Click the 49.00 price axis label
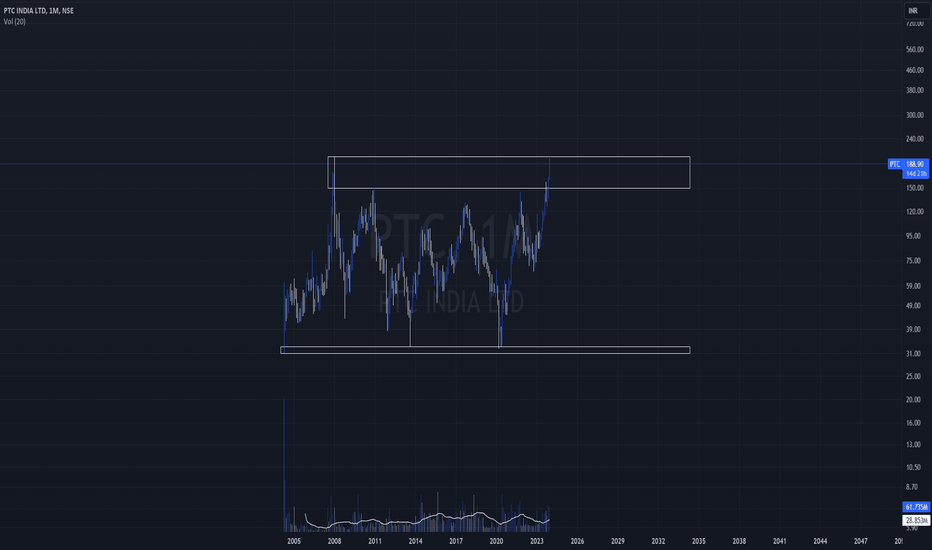Screen dimensions: 932x550 coord(913,306)
